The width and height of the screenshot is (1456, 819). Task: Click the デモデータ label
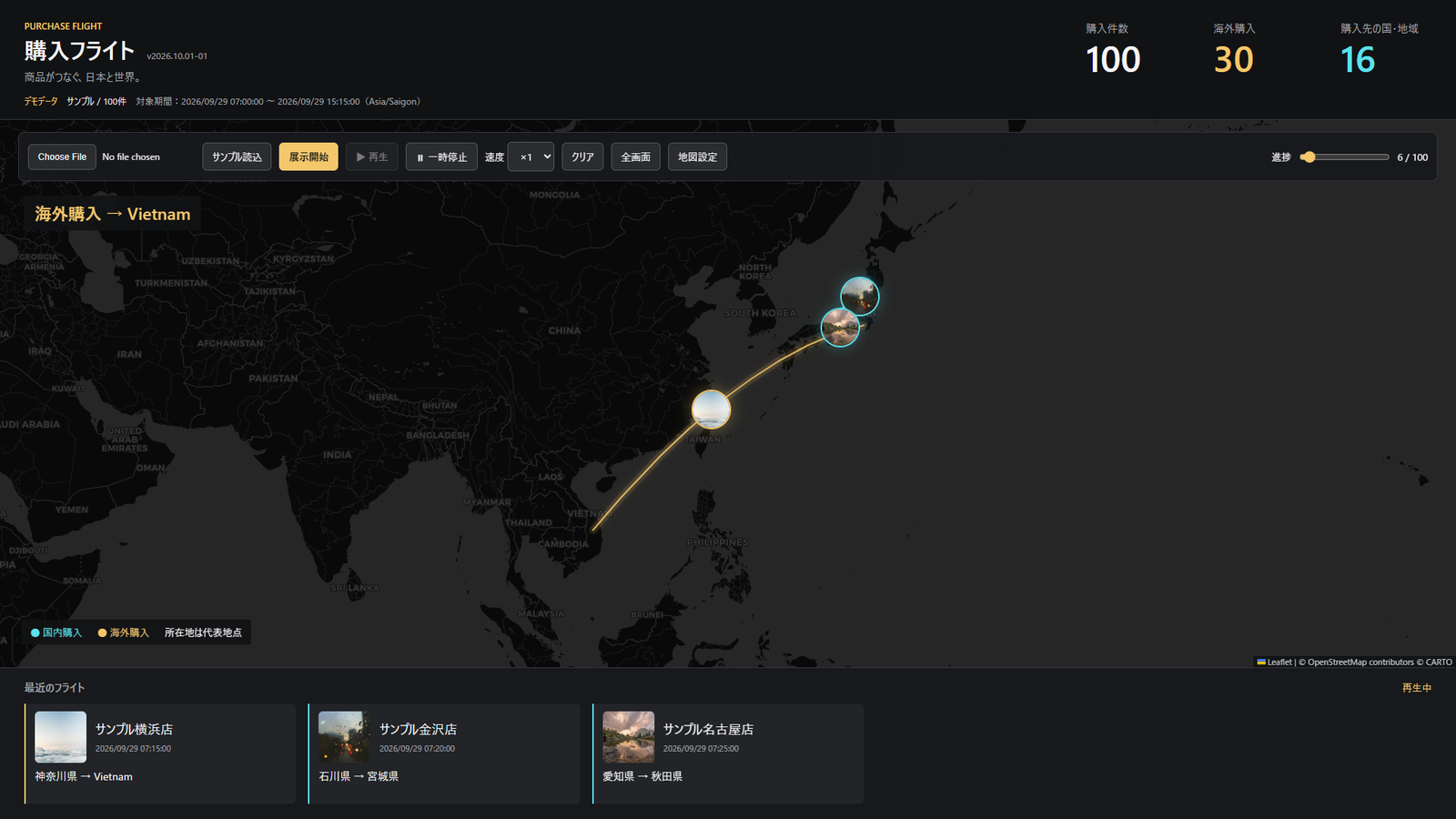click(41, 101)
